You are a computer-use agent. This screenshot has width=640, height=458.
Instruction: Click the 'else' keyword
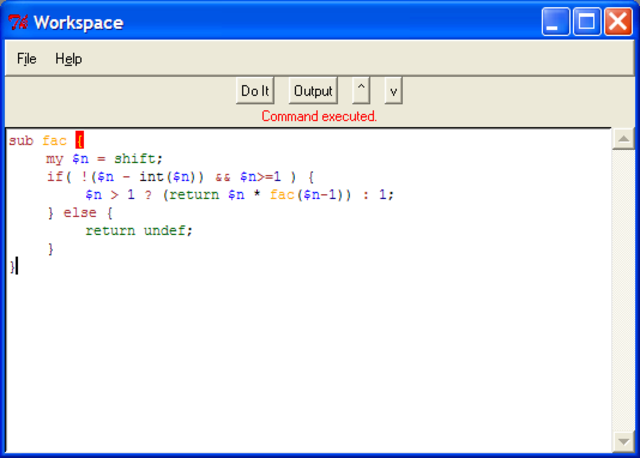pos(80,213)
